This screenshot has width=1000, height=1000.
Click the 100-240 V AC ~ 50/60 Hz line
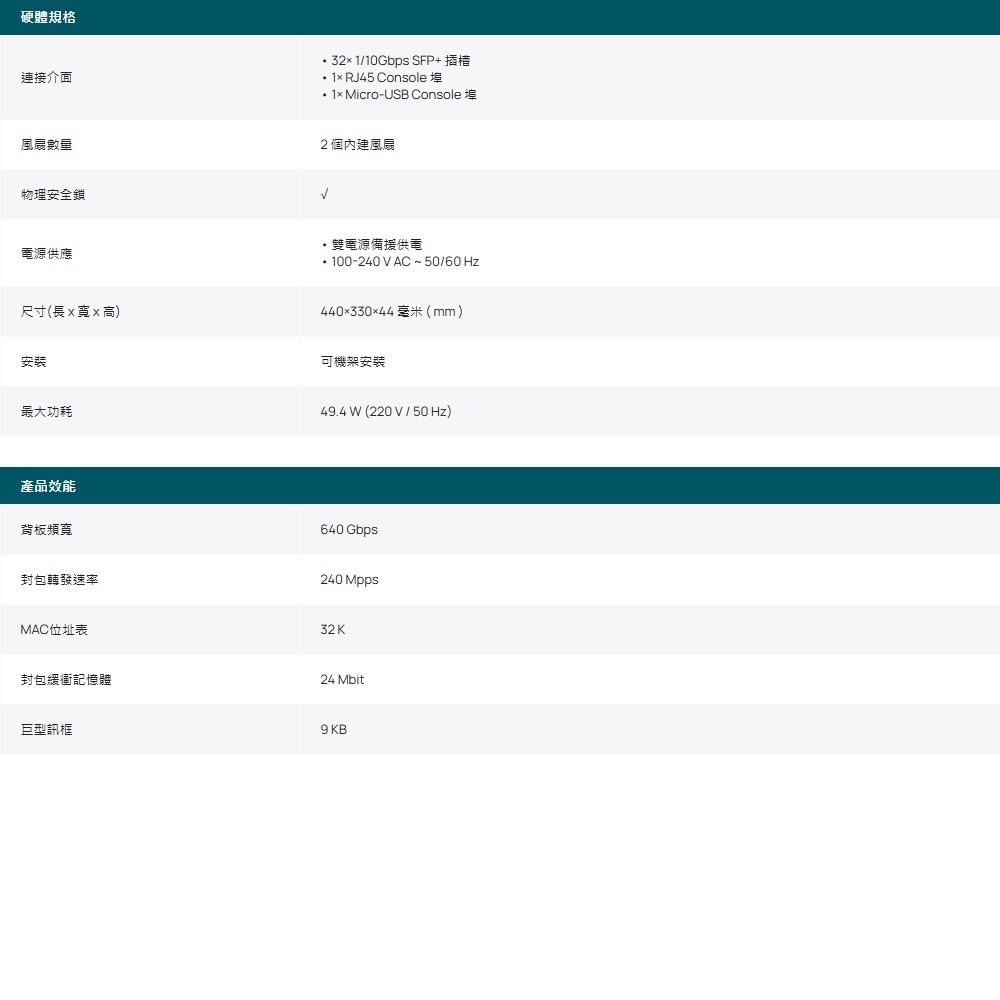click(x=405, y=261)
